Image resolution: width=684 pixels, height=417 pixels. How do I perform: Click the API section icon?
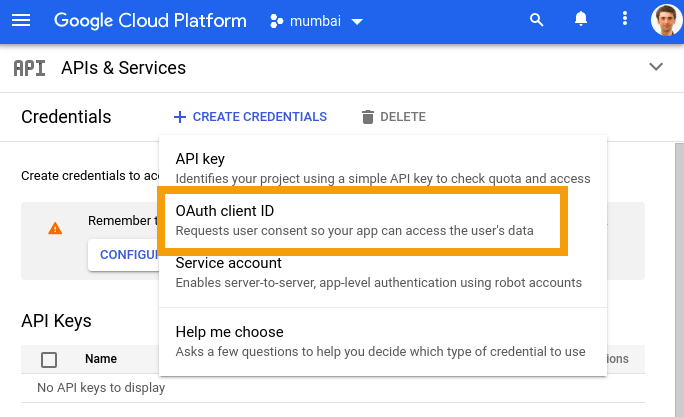point(29,68)
